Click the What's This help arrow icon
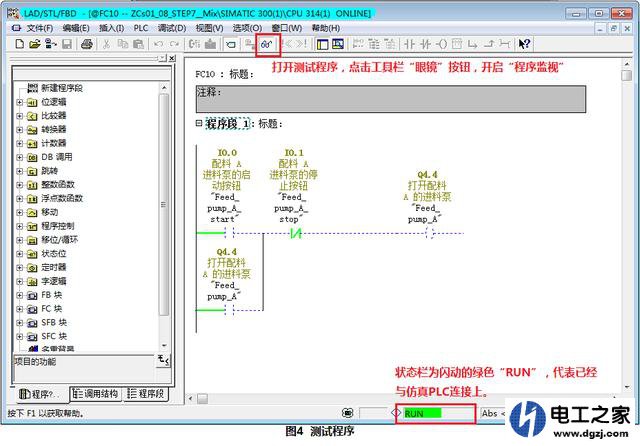This screenshot has height=446, width=640. pos(524,44)
